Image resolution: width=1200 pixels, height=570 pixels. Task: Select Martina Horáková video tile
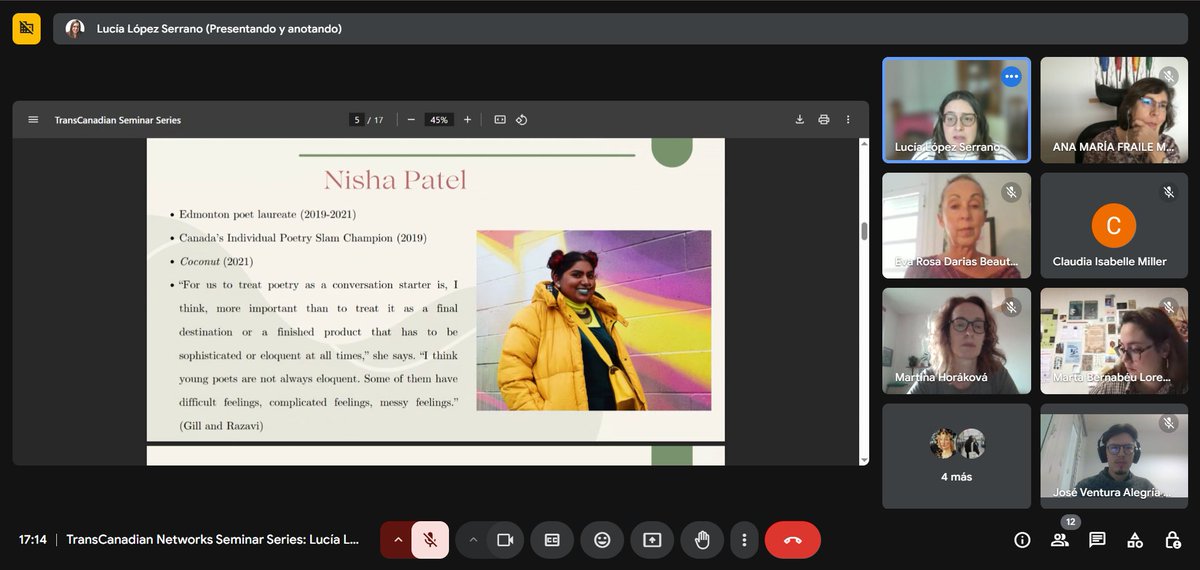[956, 341]
